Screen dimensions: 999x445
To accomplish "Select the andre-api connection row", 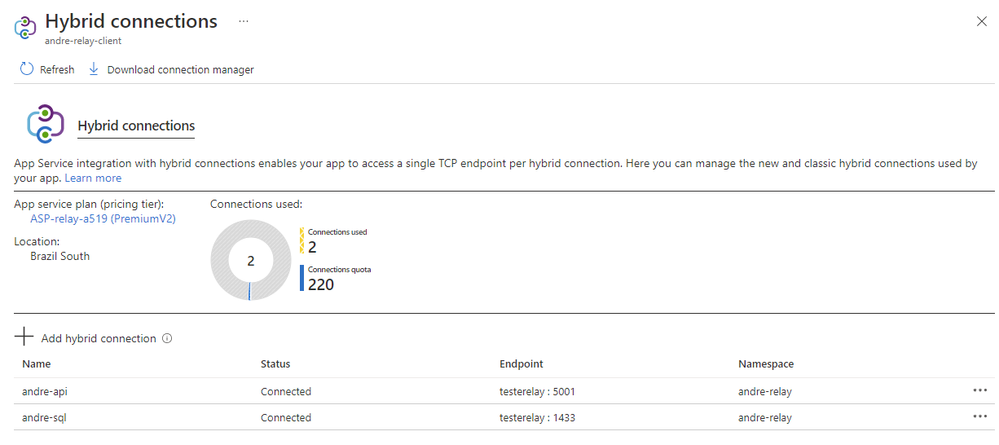I will [46, 391].
